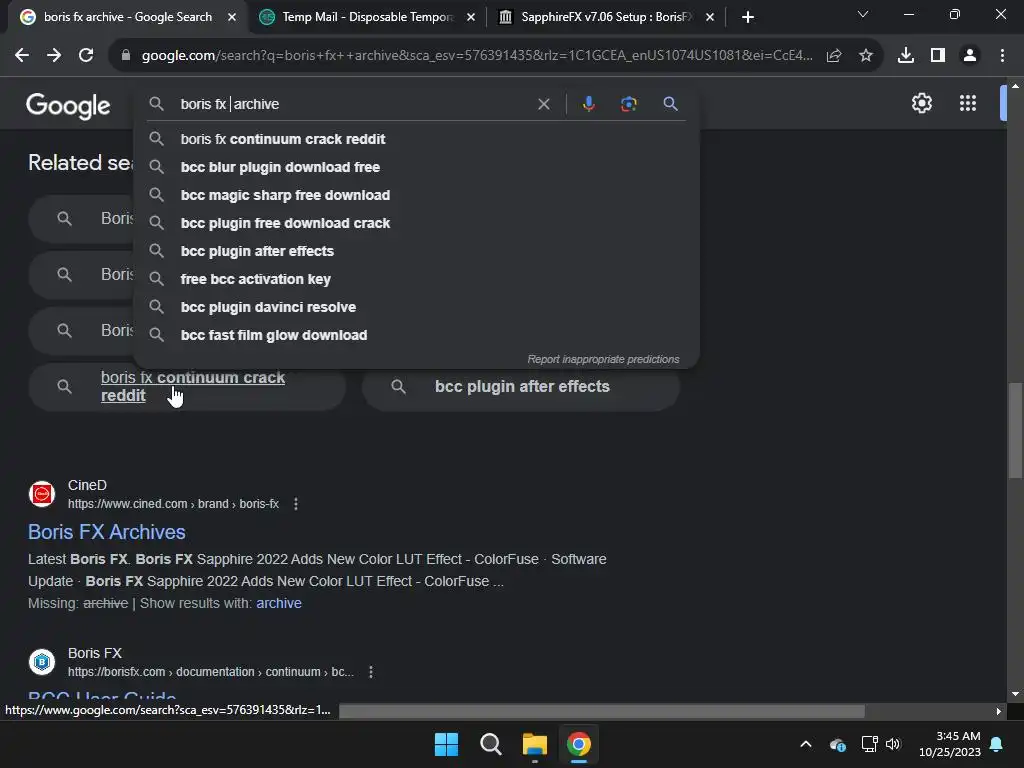Open the Chrome three-dot menu
The width and height of the screenshot is (1024, 768).
click(x=1002, y=56)
